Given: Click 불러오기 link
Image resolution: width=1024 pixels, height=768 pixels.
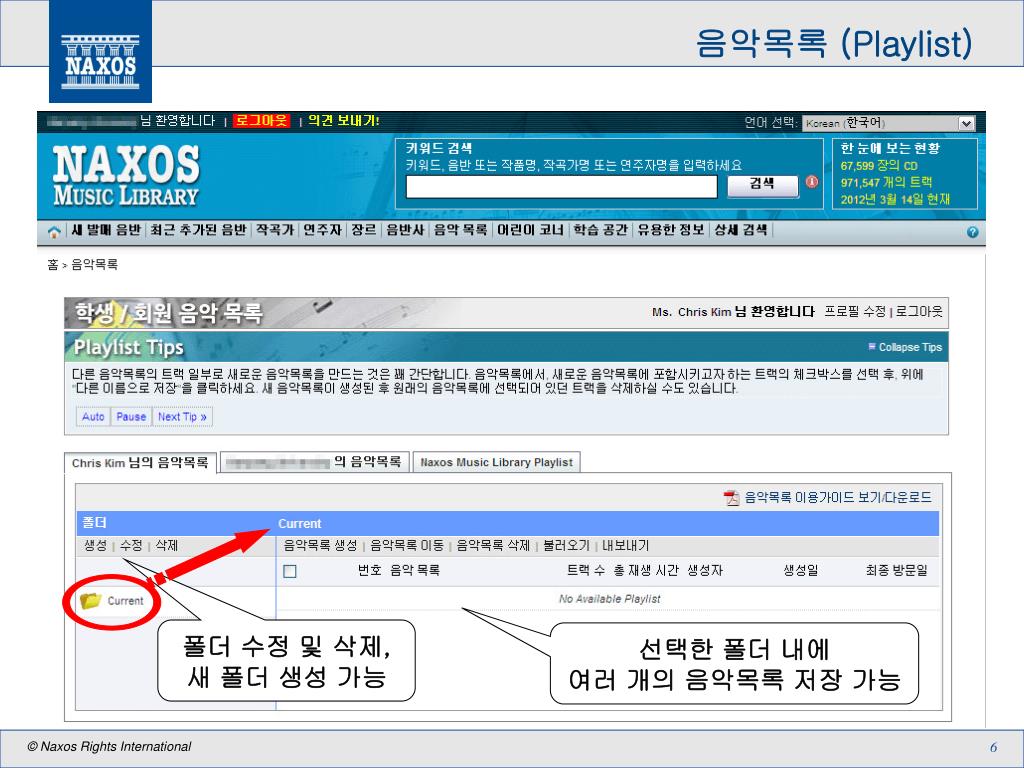Looking at the screenshot, I should coord(566,545).
